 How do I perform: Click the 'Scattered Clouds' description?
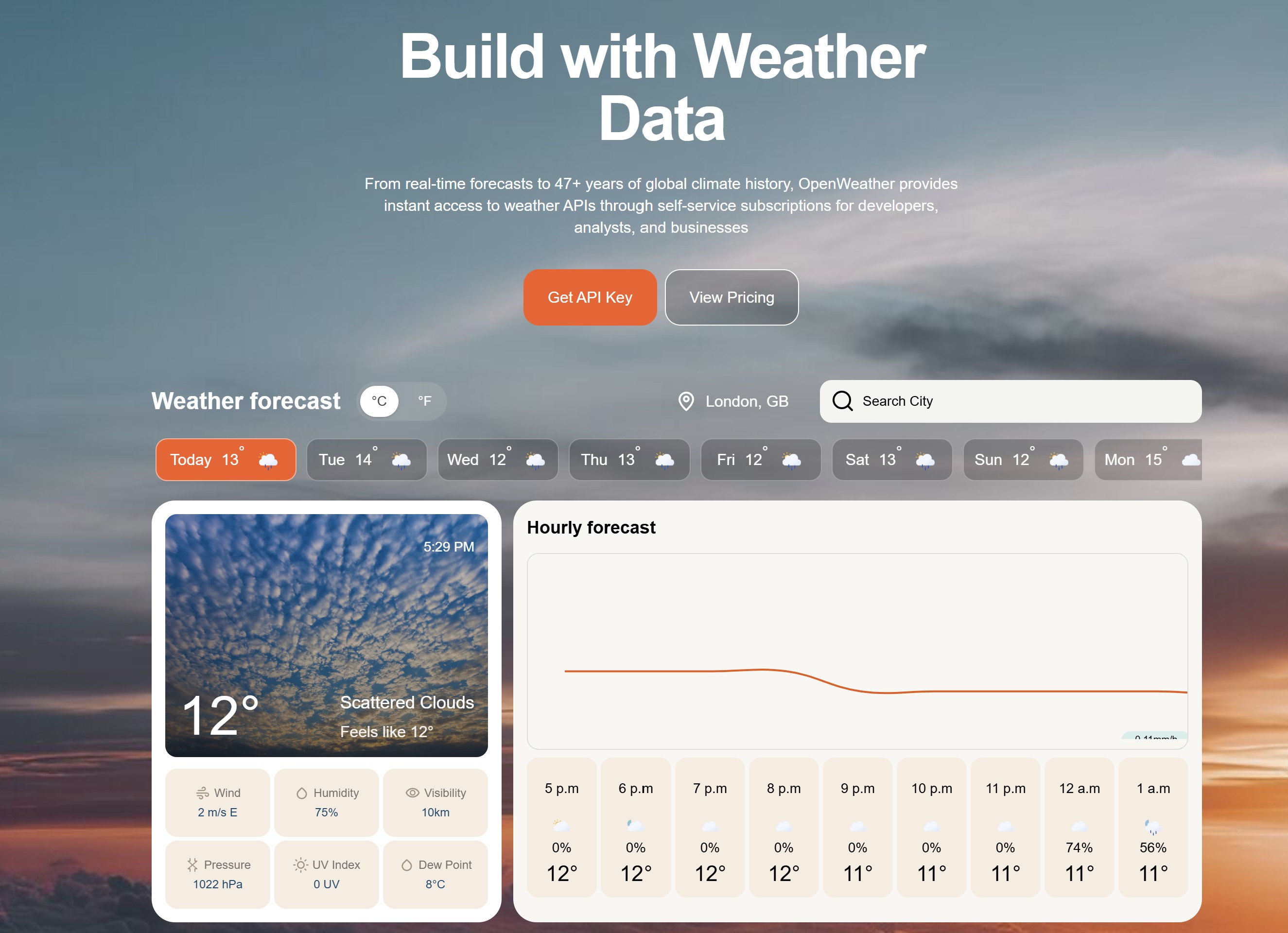pyautogui.click(x=407, y=703)
